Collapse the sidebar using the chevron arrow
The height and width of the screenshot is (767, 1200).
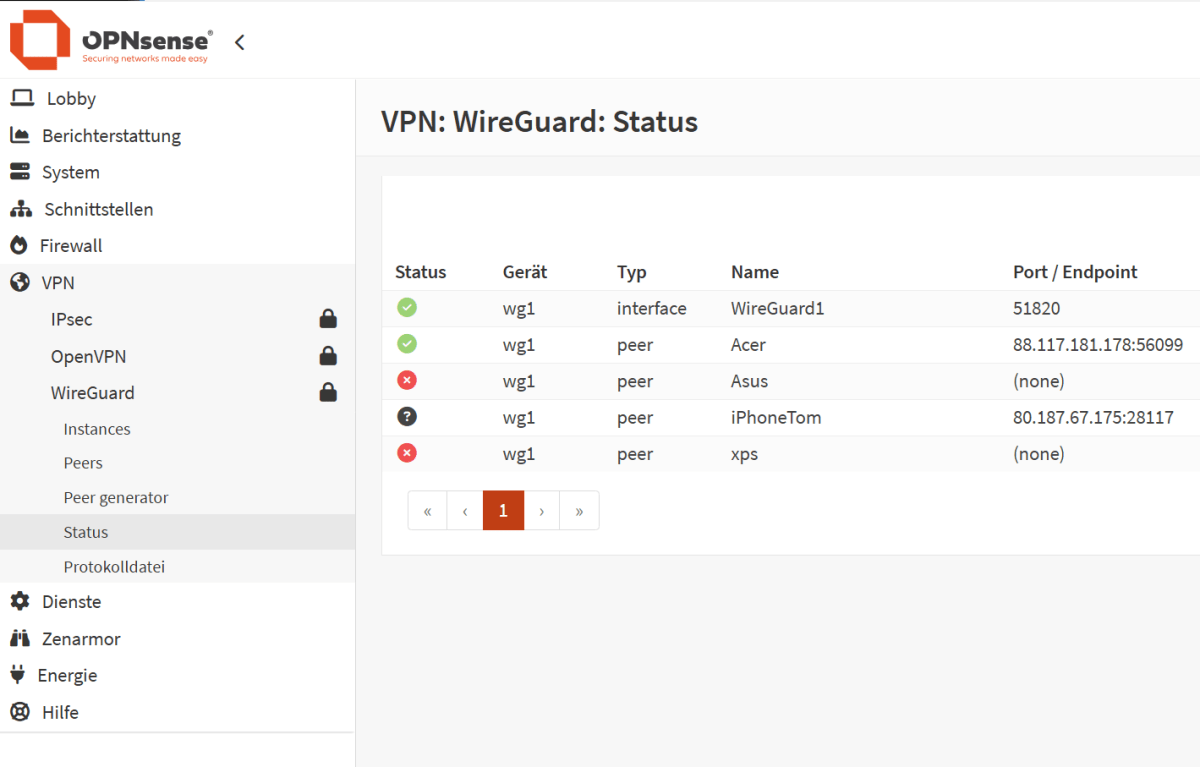239,42
